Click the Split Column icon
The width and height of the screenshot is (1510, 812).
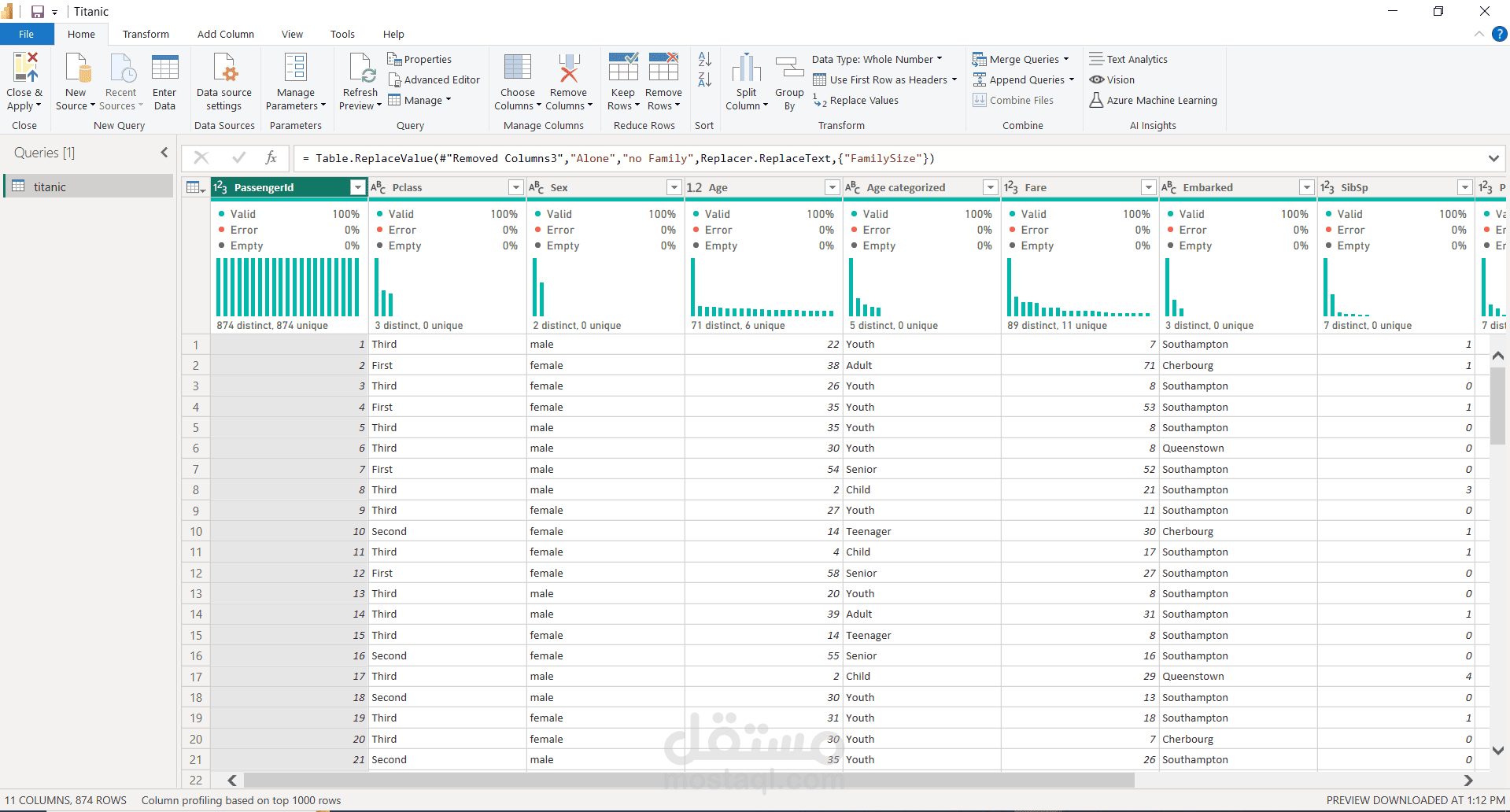(x=747, y=68)
